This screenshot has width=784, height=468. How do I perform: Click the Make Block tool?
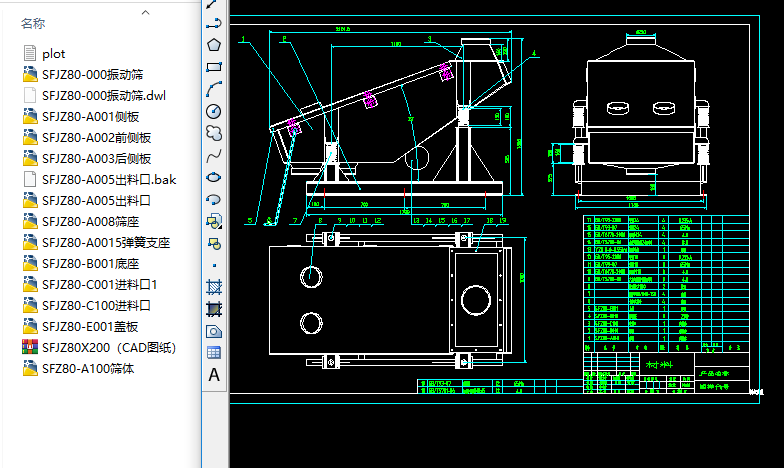[214, 244]
